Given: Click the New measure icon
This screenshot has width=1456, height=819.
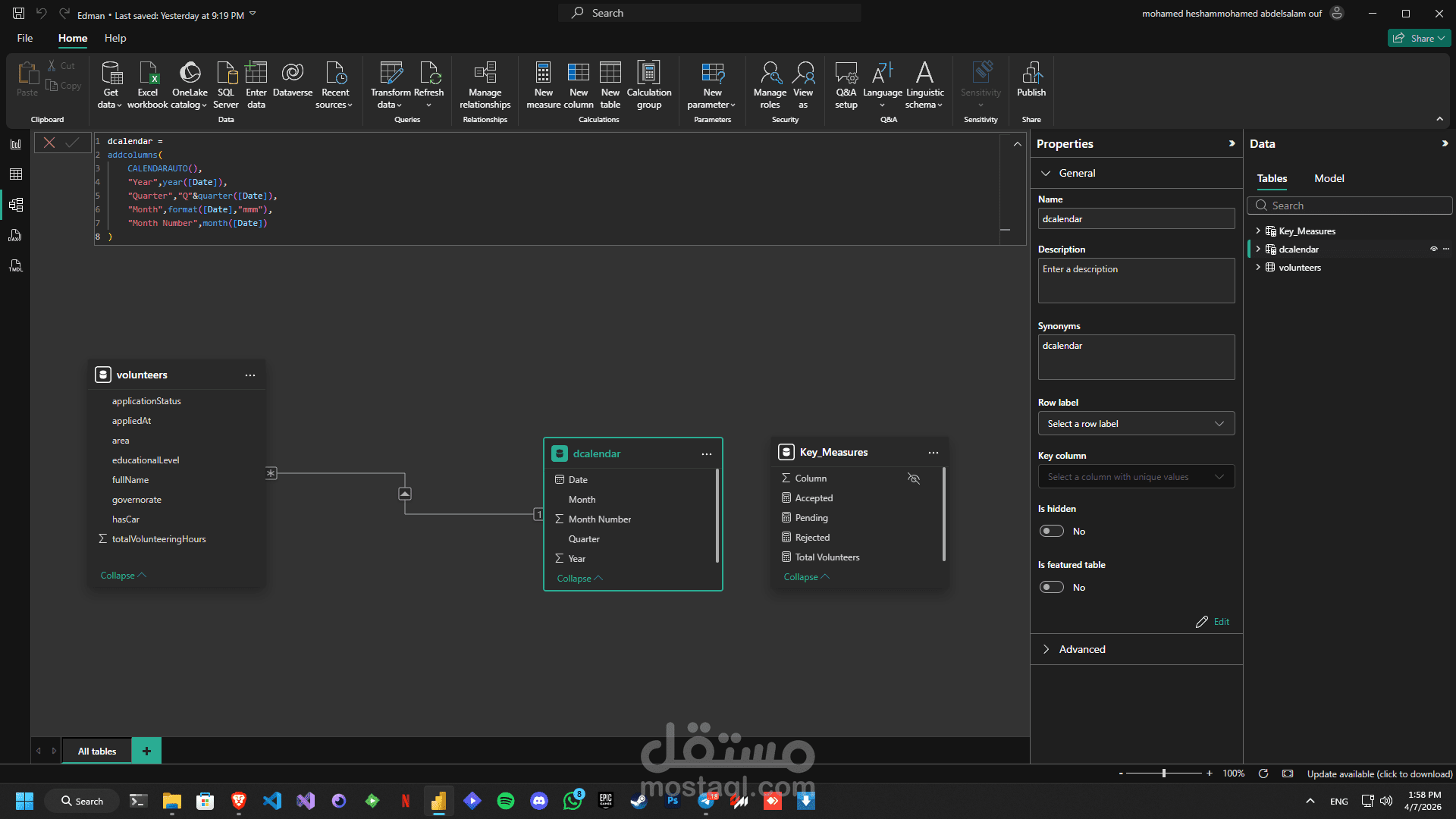Looking at the screenshot, I should click(x=543, y=74).
